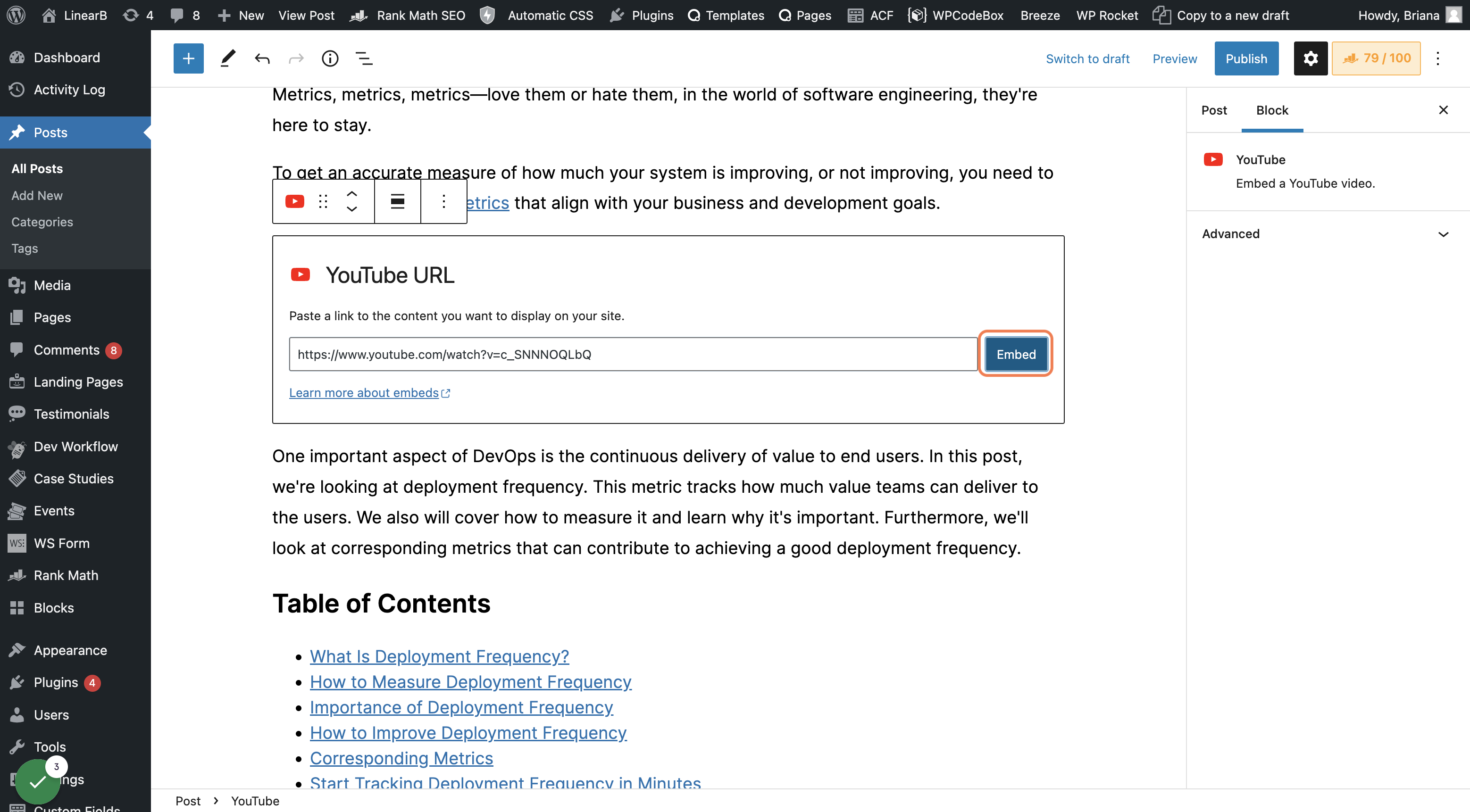Open WPCodeBox in admin bar
Image resolution: width=1470 pixels, height=812 pixels.
point(956,15)
